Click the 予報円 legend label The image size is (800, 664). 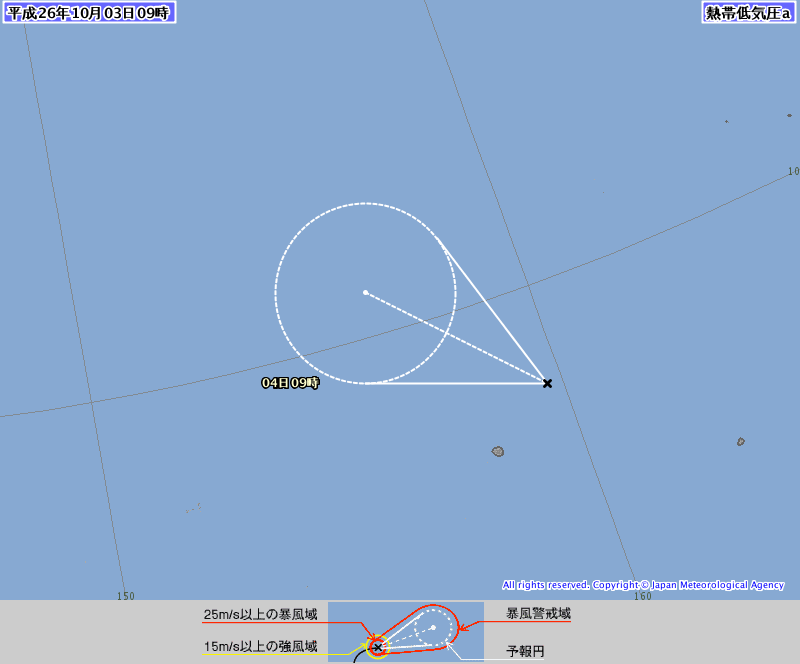[x=525, y=652]
